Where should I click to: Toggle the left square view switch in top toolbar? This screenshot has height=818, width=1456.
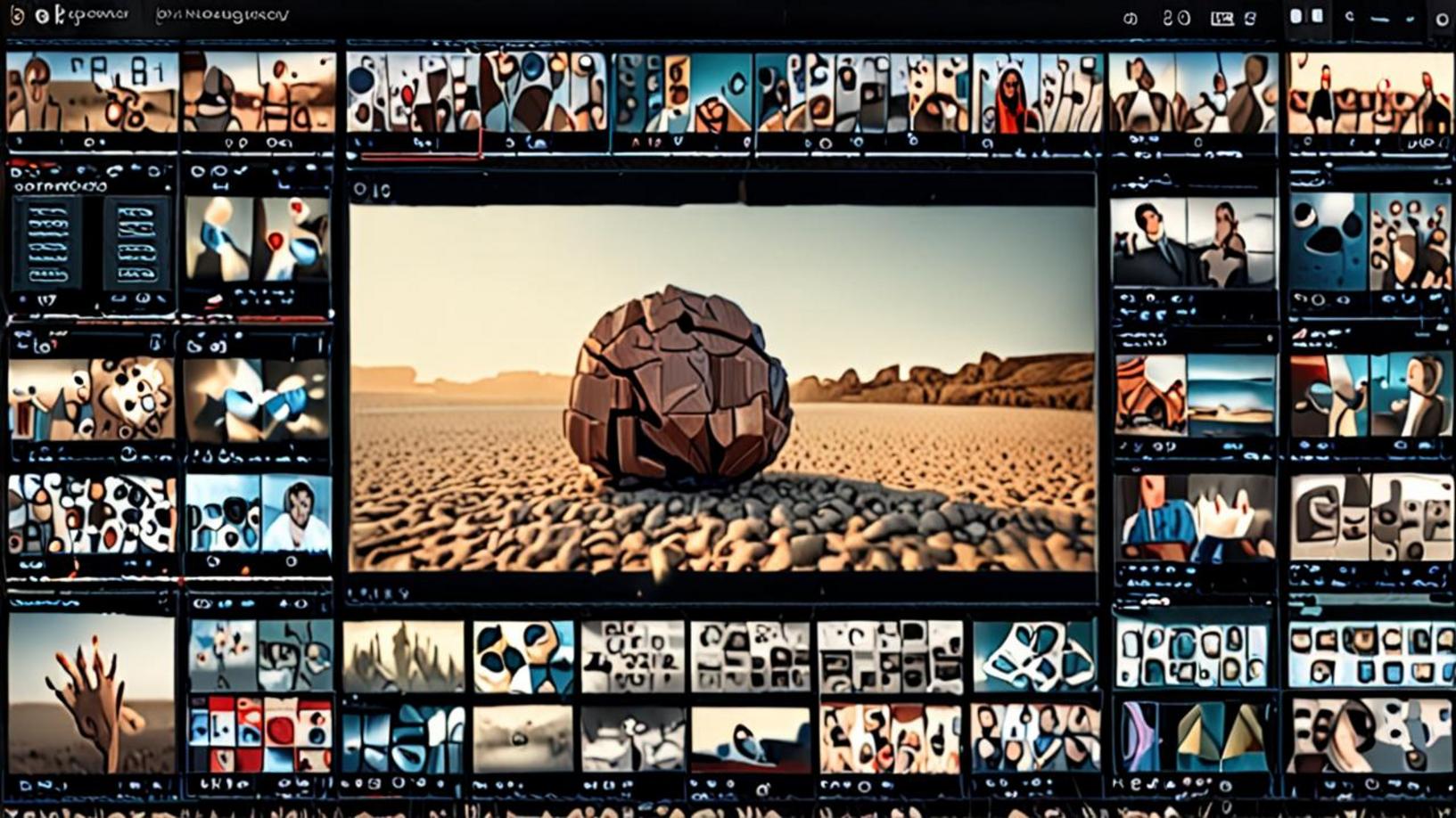tap(1297, 16)
